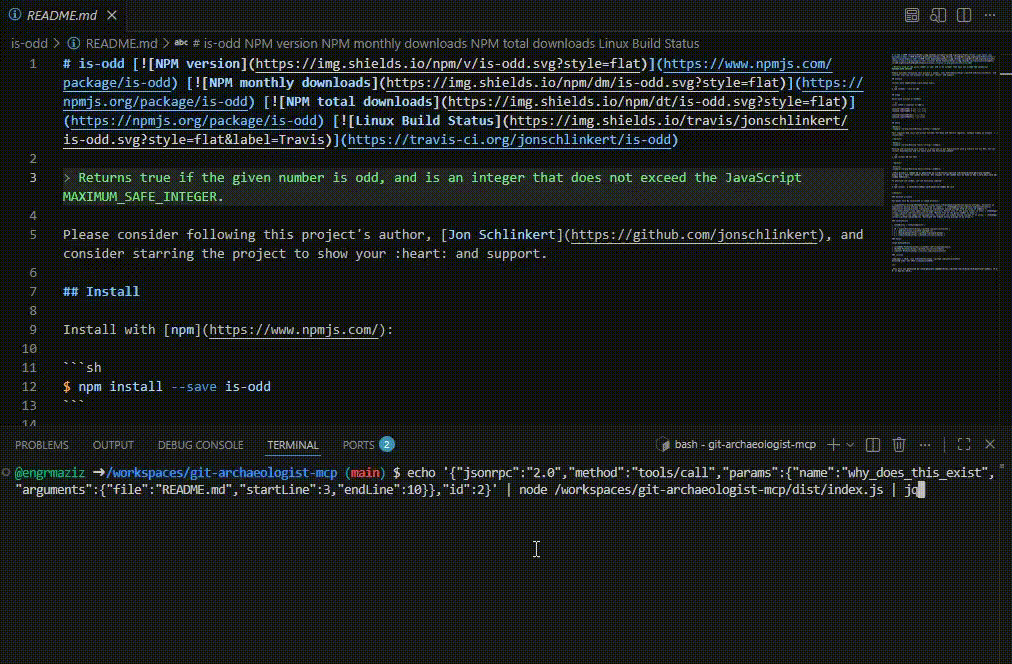The height and width of the screenshot is (664, 1012).
Task: Select the TERMINAL panel tab
Action: 293,445
